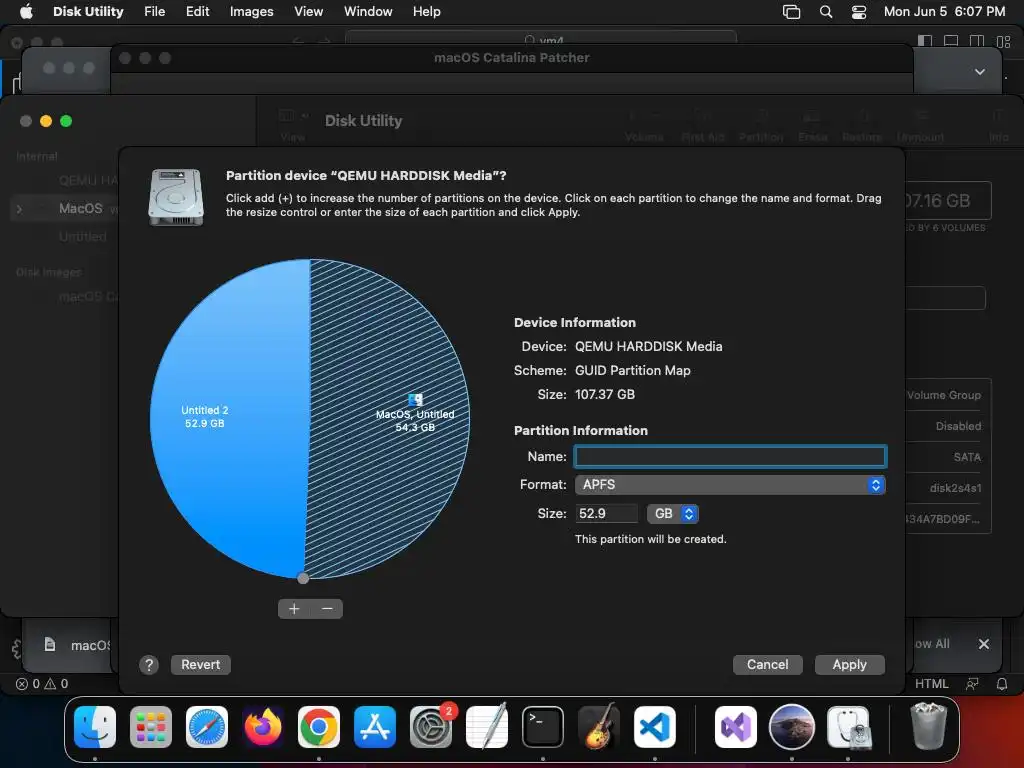This screenshot has width=1024, height=768.
Task: Open the Edit menu
Action: (x=197, y=11)
